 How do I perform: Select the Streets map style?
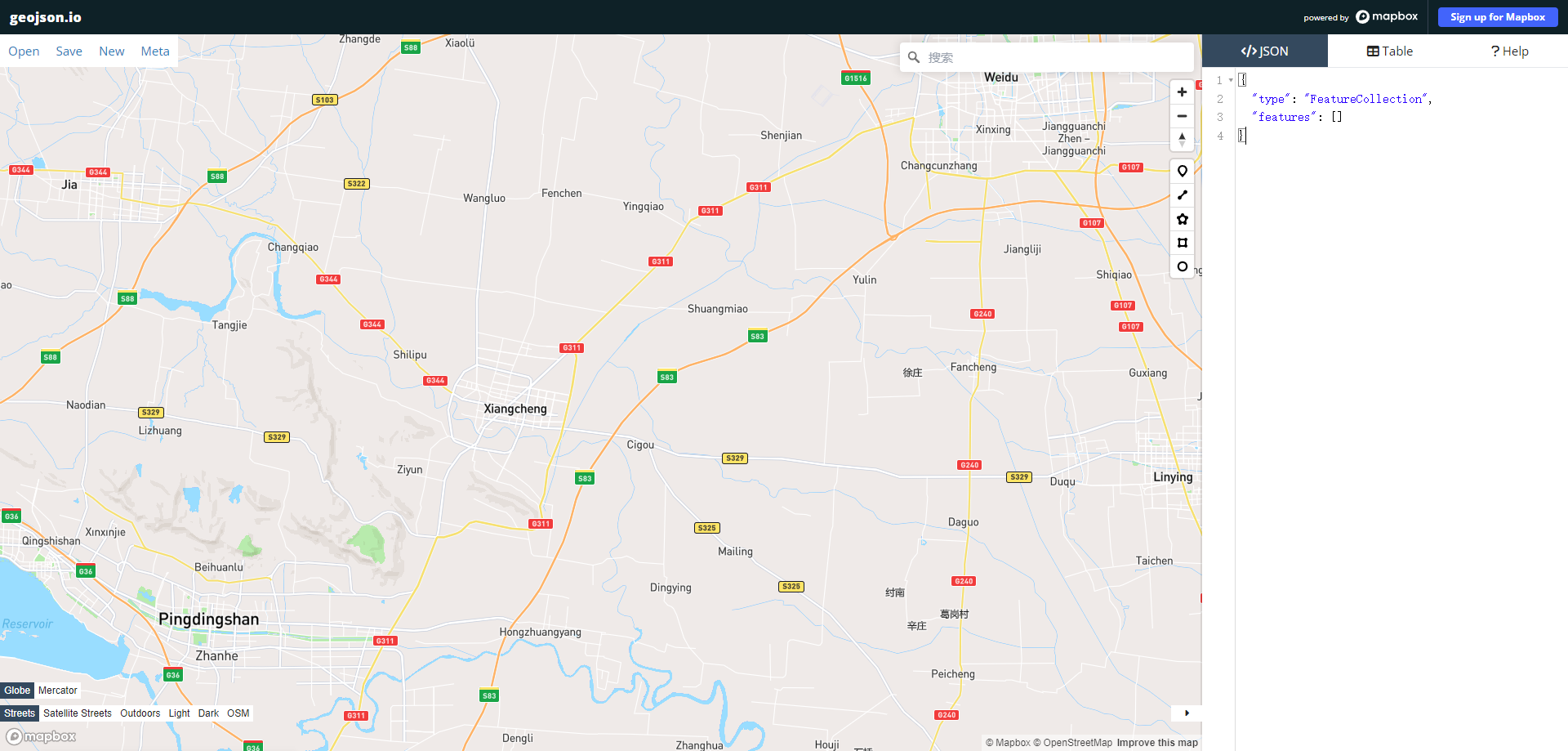20,713
